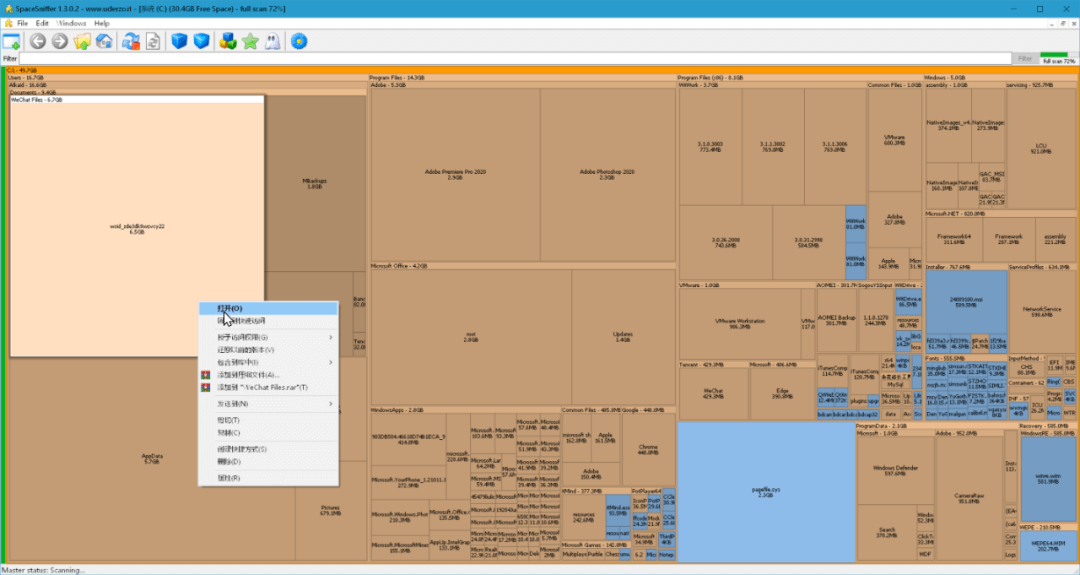Click the Filter button

(1024, 59)
